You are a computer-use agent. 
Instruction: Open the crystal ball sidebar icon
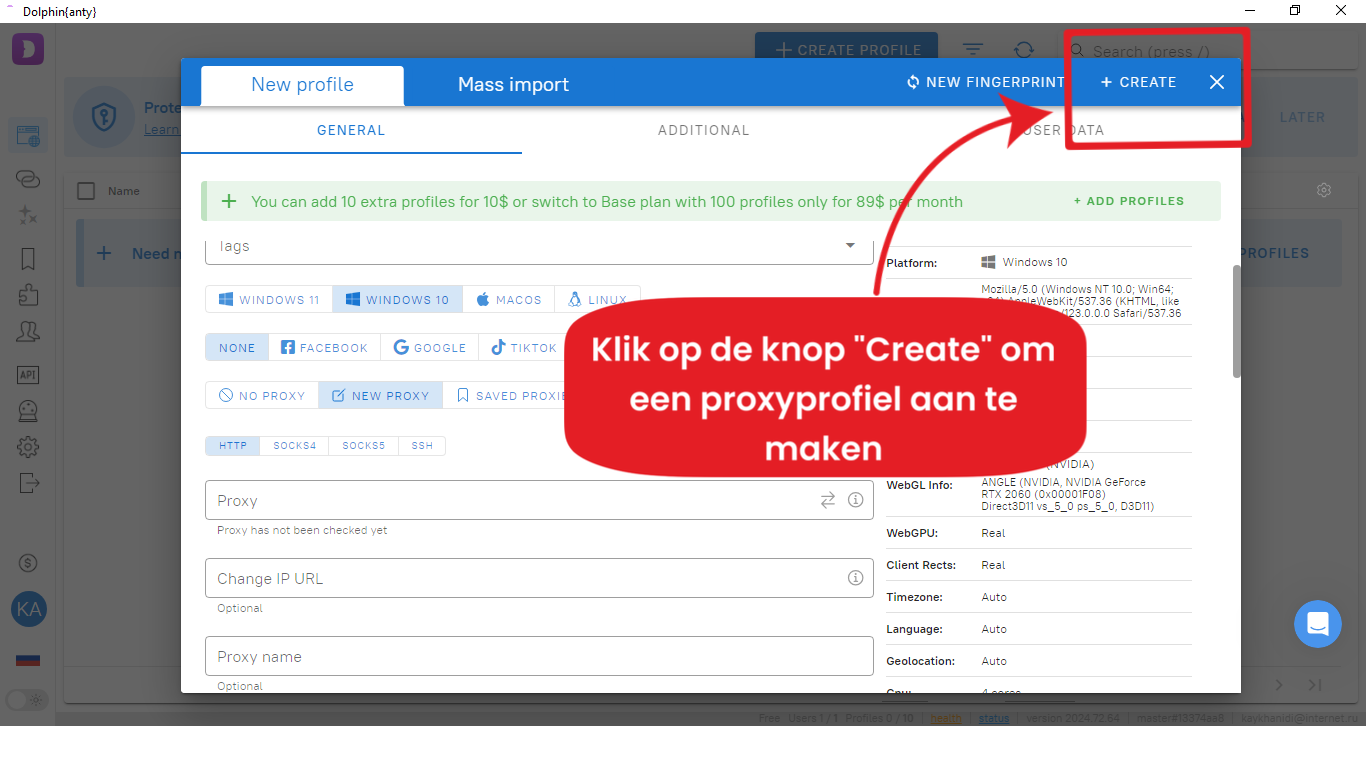[x=28, y=411]
